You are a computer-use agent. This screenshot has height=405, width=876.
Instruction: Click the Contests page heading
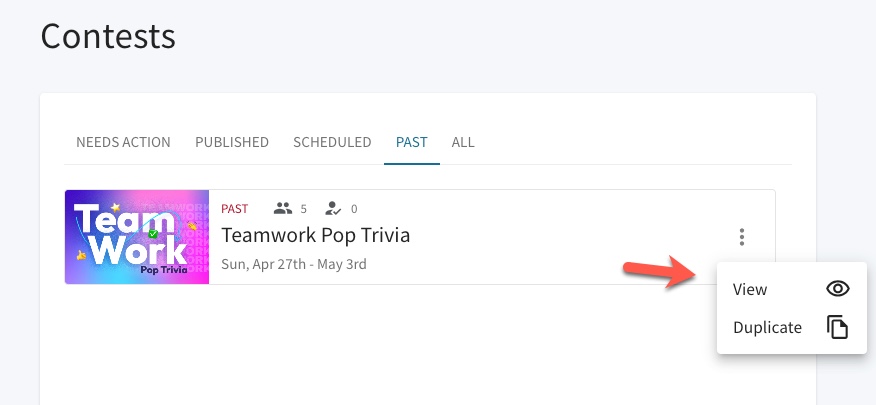tap(108, 36)
